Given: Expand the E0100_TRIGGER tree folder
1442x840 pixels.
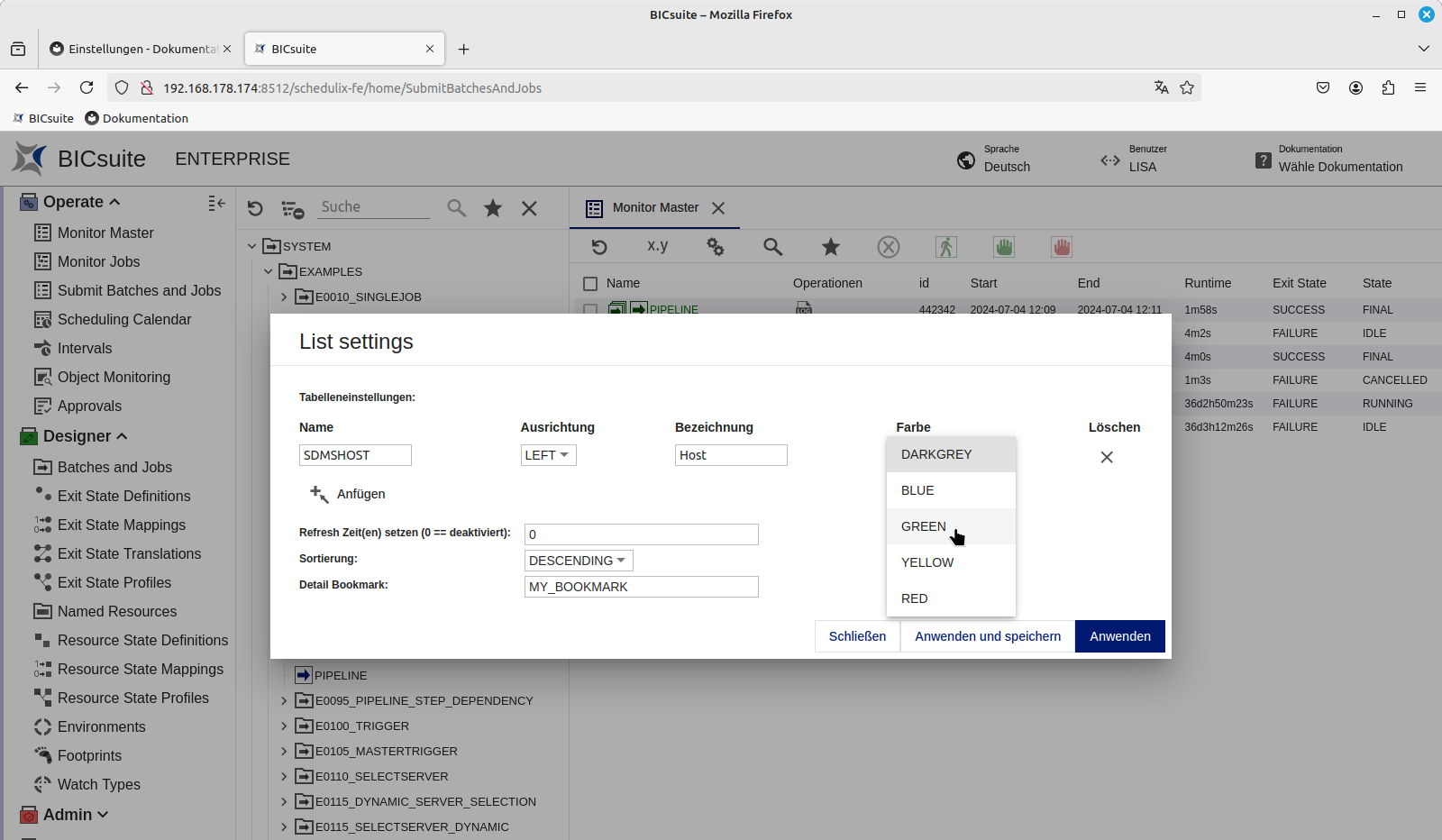Looking at the screenshot, I should coord(284,726).
